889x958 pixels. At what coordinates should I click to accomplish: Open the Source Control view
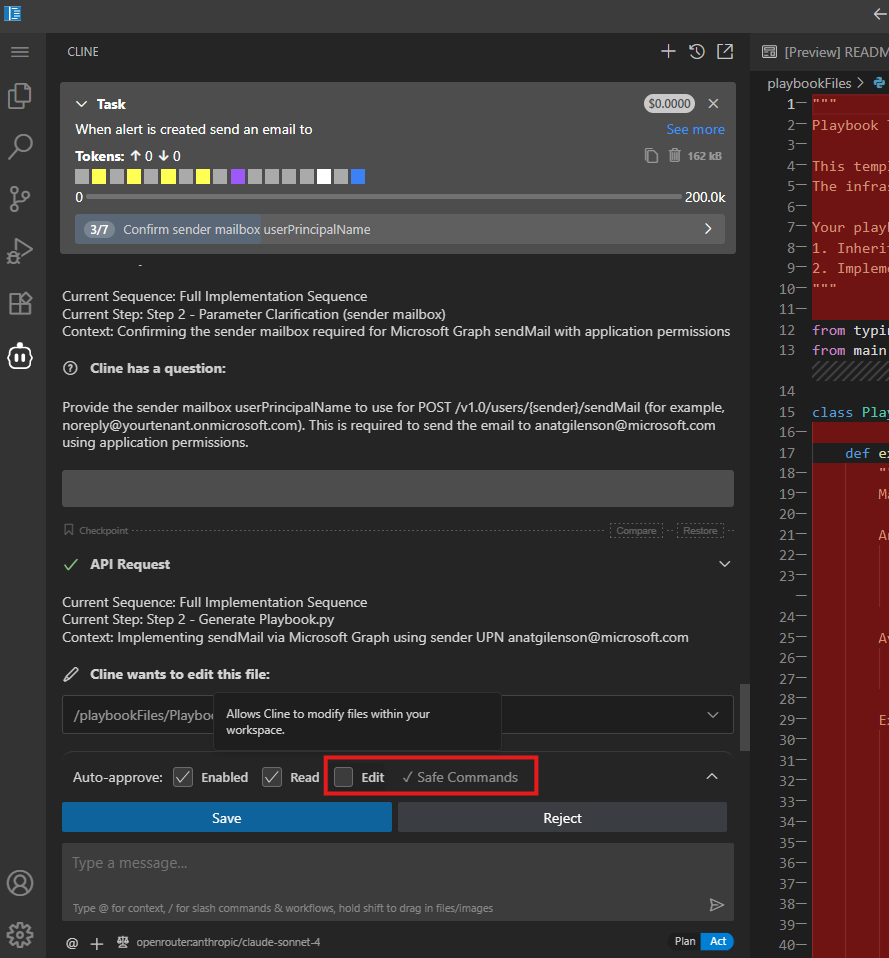(20, 199)
